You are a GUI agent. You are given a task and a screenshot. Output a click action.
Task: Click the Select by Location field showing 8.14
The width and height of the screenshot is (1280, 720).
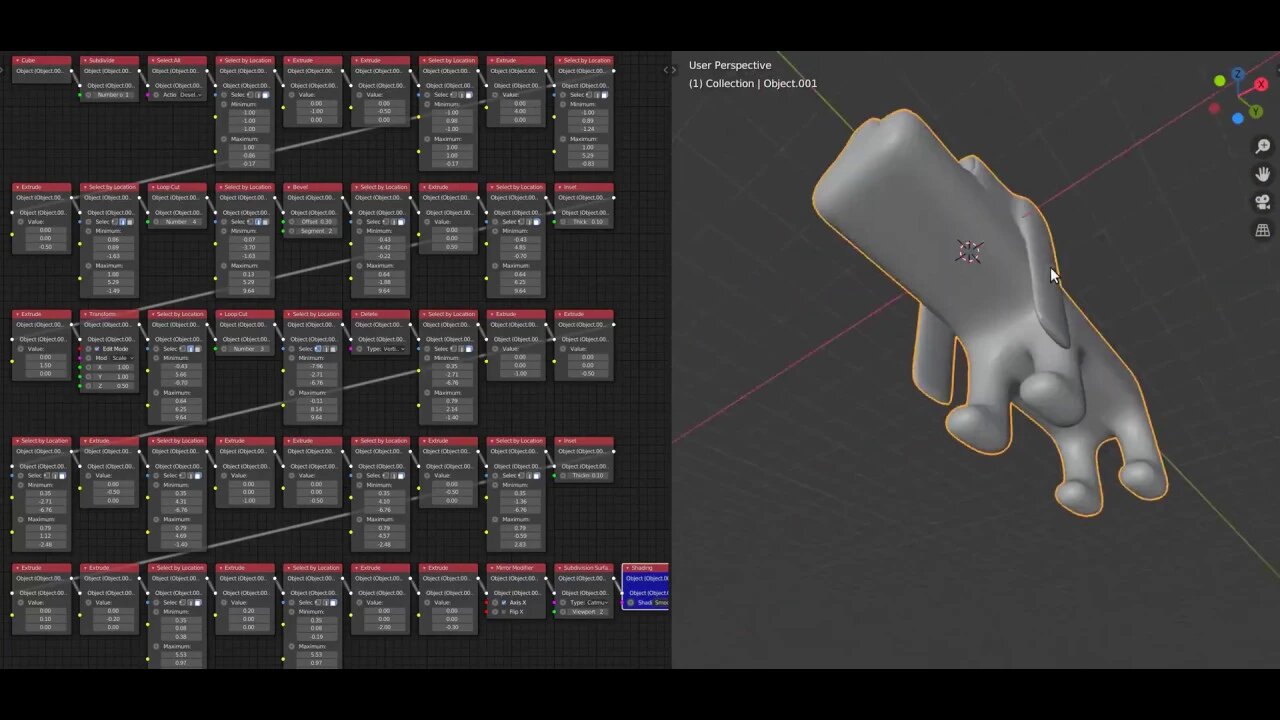click(x=316, y=409)
